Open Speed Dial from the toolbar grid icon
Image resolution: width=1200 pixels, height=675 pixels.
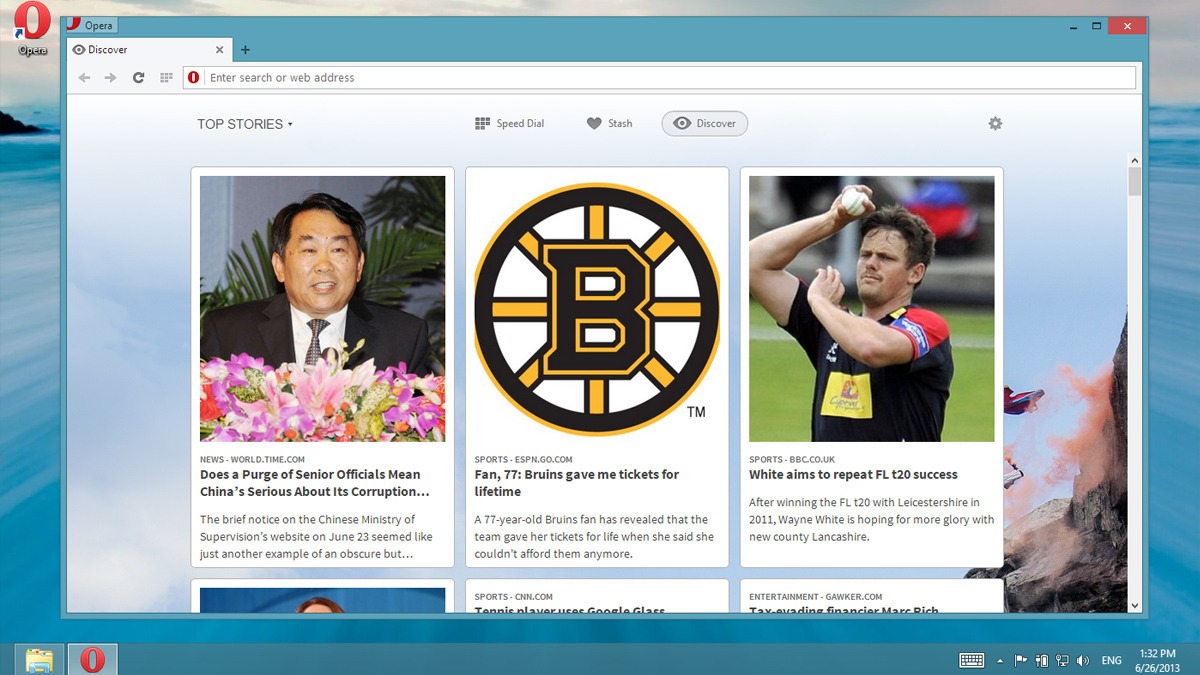[x=166, y=78]
